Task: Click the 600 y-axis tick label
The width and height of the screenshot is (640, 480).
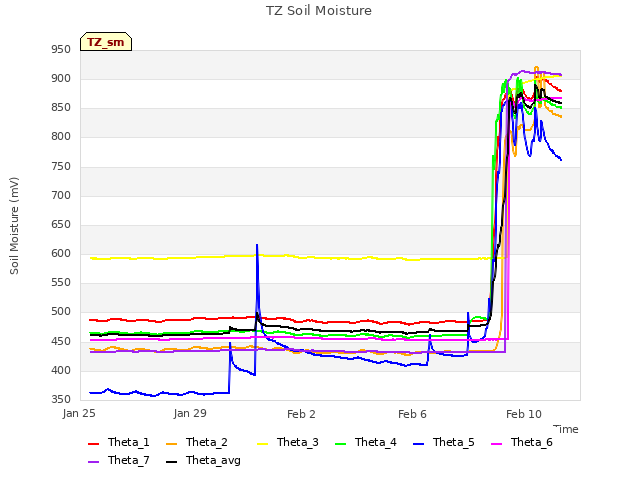Action: (61, 253)
